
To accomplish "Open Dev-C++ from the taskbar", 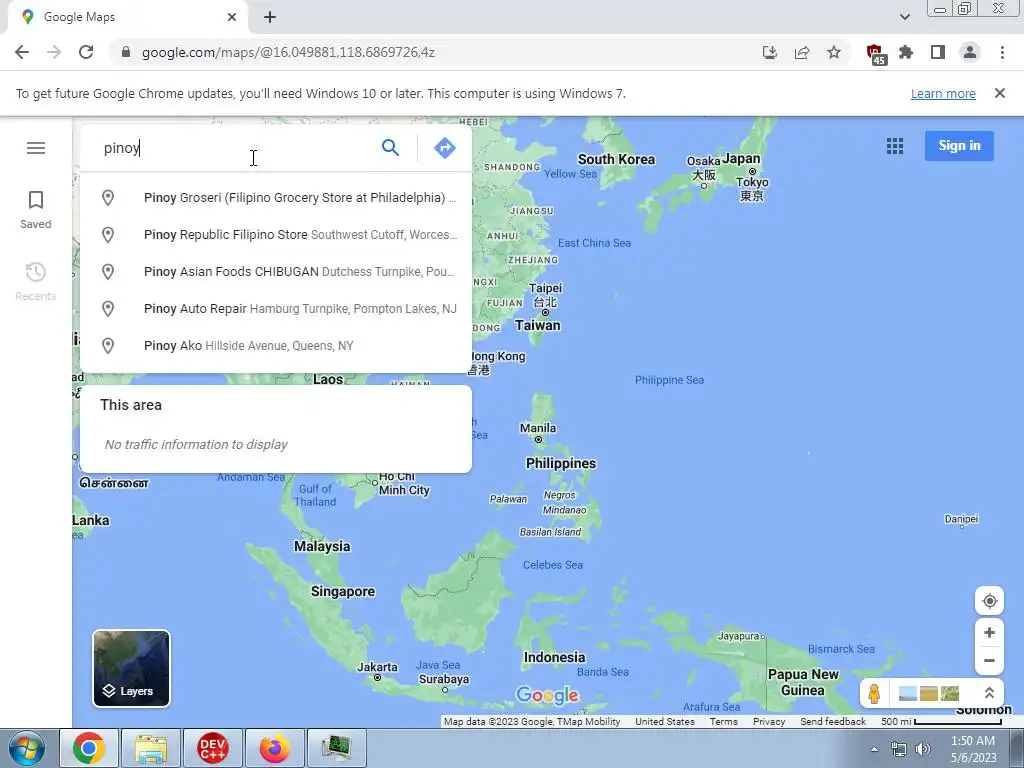I will [212, 748].
